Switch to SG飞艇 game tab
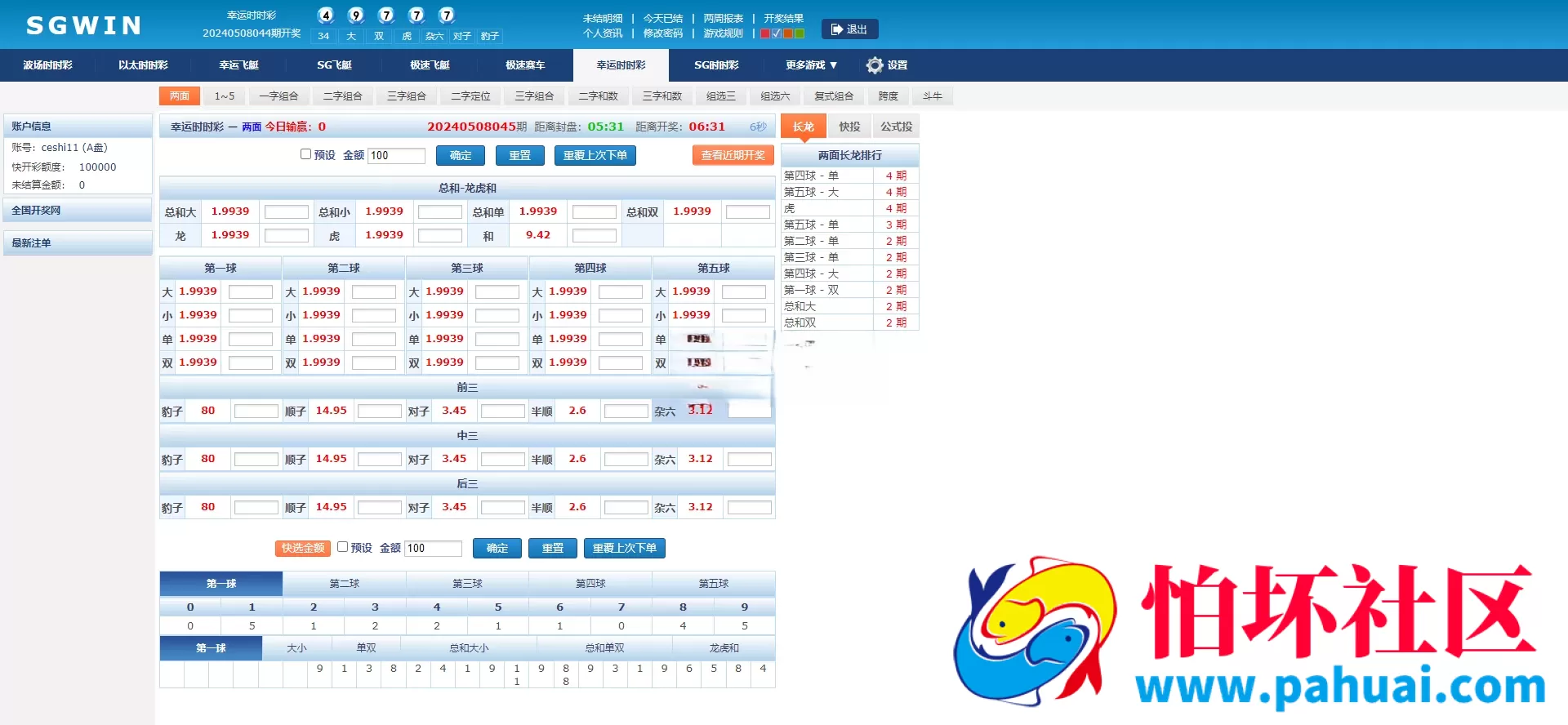The height and width of the screenshot is (725, 1568). tap(334, 65)
